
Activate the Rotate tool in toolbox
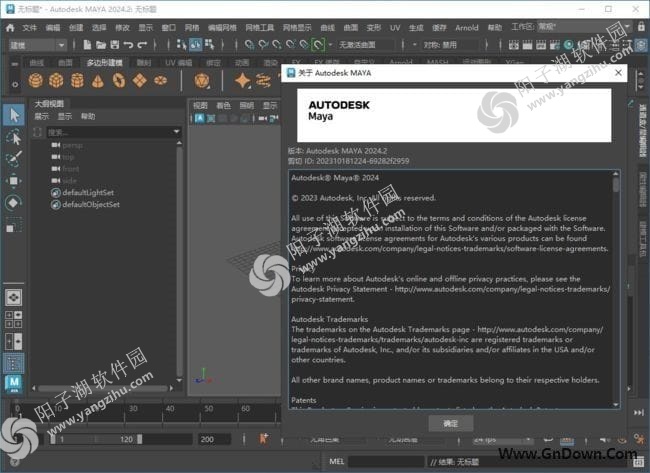pyautogui.click(x=14, y=203)
